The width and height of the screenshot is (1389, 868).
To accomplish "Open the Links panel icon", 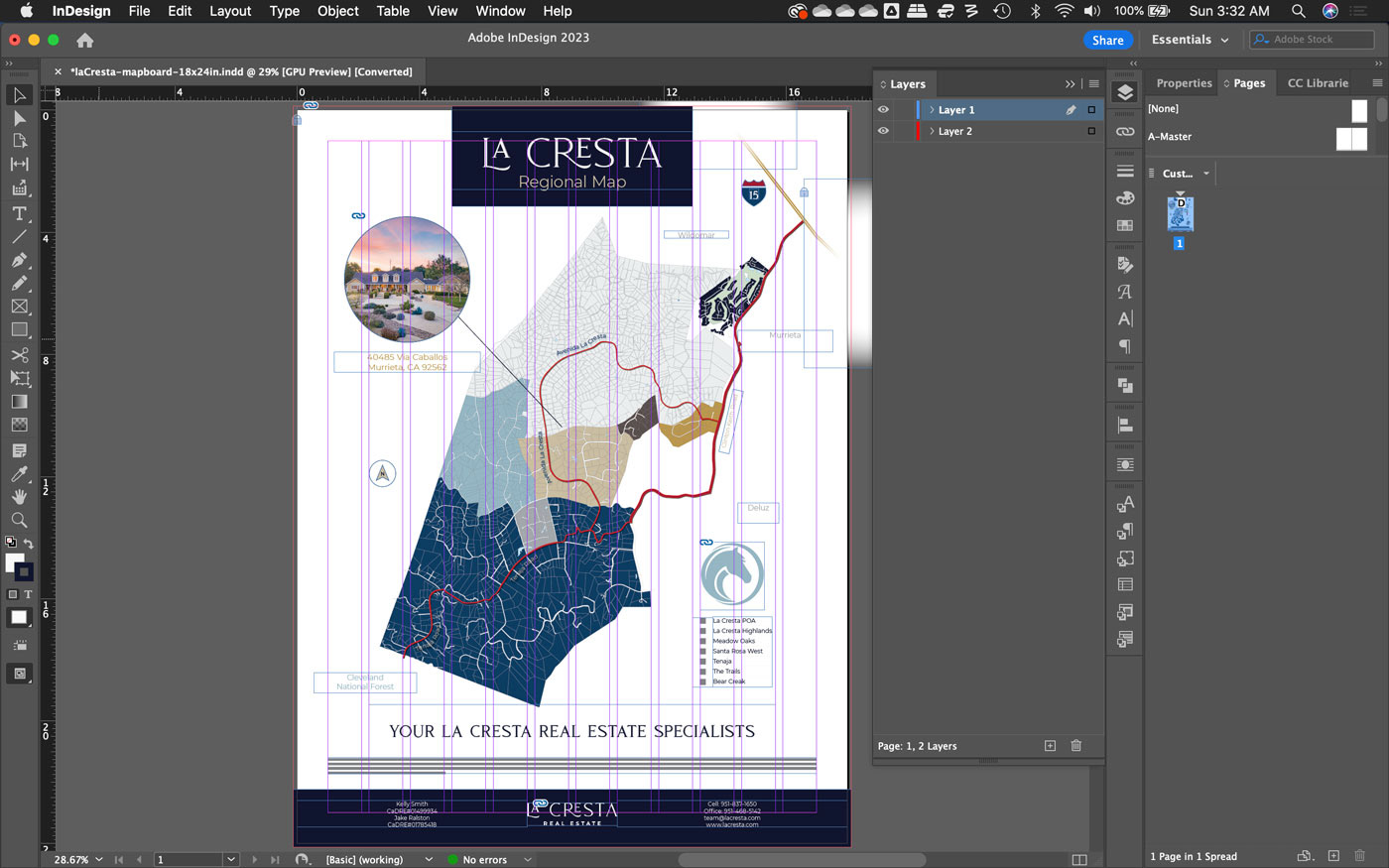I will [1124, 131].
